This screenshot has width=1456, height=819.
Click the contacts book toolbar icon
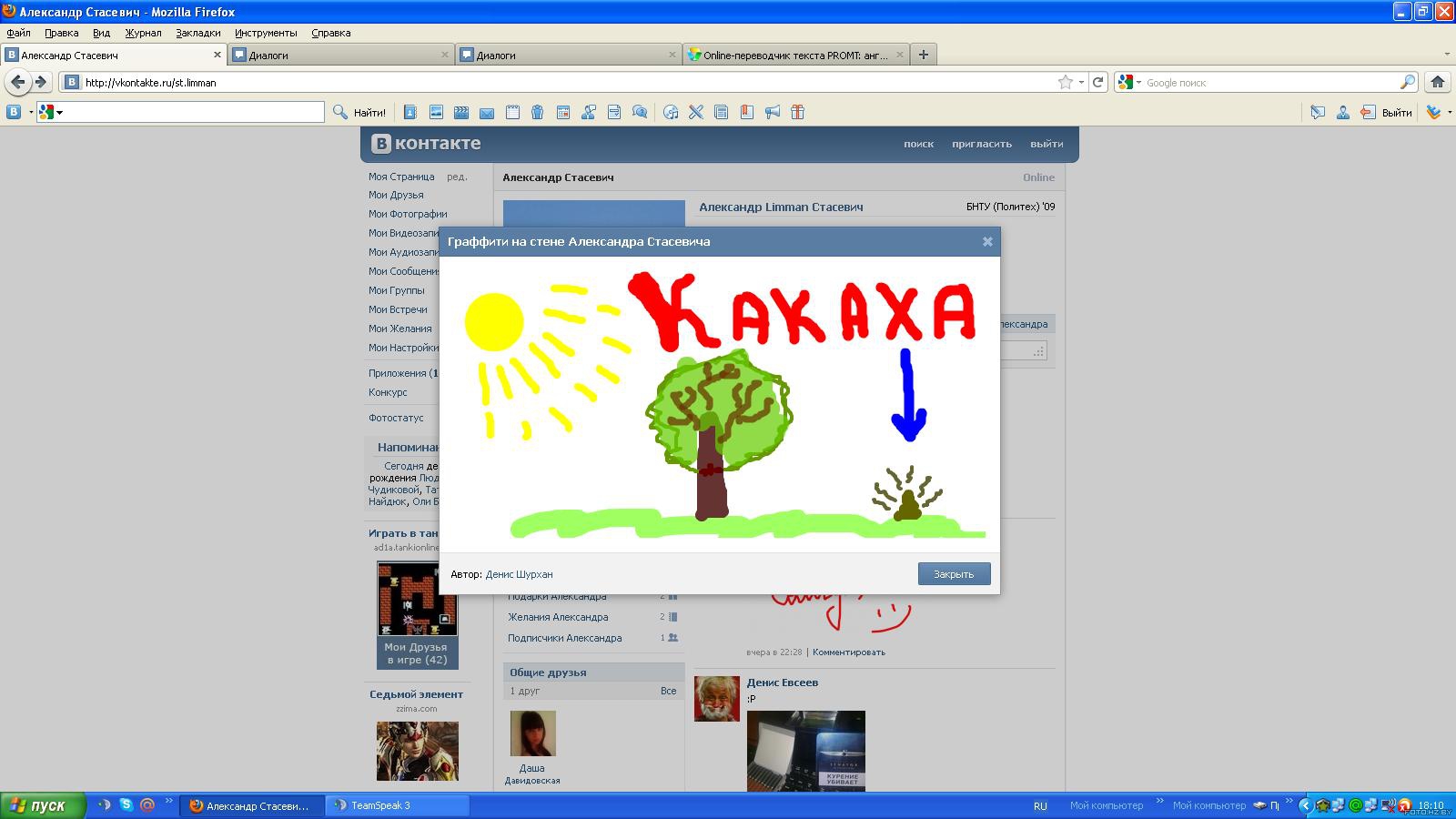click(x=410, y=112)
